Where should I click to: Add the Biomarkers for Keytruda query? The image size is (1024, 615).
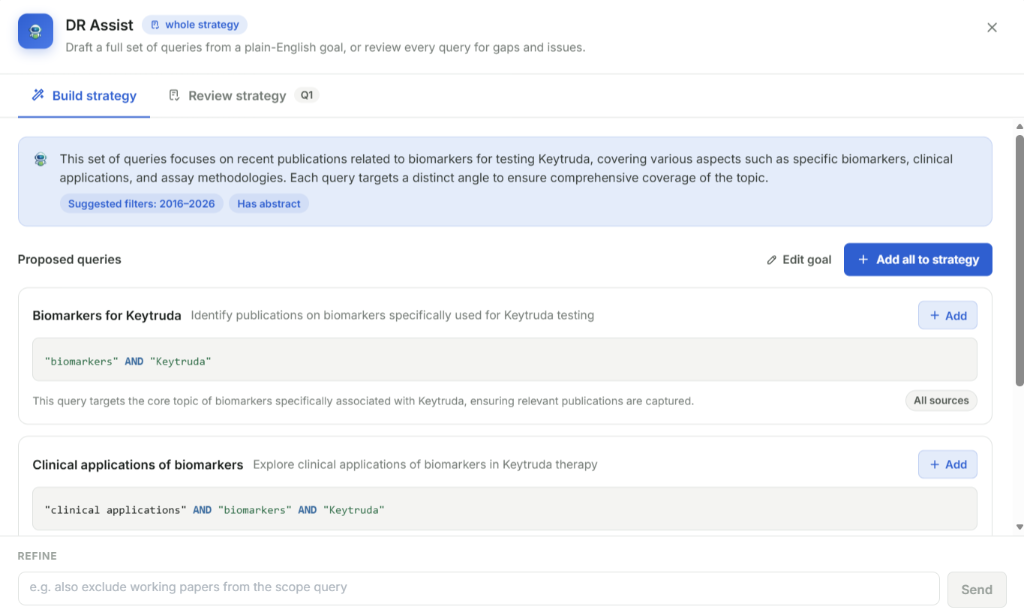[947, 316]
